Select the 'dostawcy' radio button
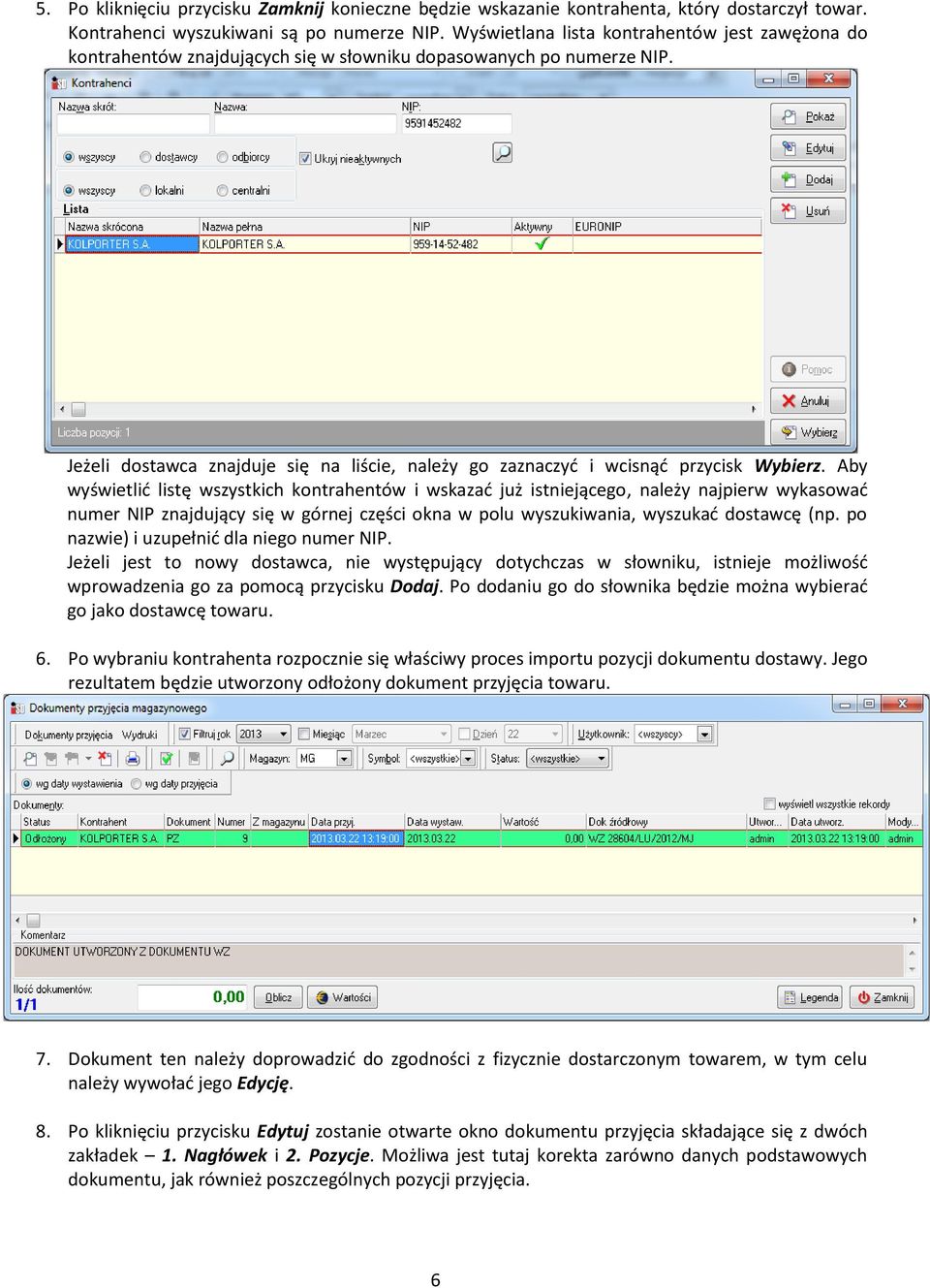This screenshot has height=1288, width=930. (145, 157)
